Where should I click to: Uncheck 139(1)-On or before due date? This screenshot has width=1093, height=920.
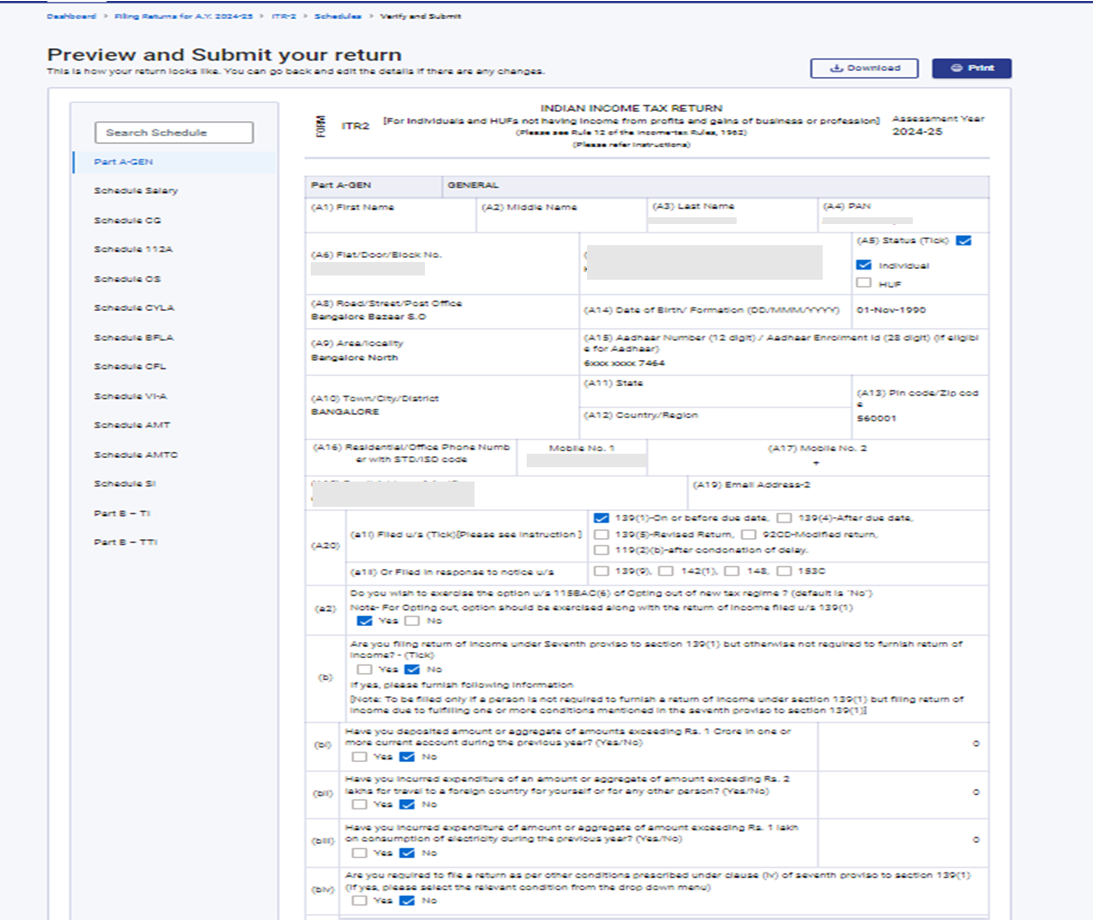[x=601, y=518]
